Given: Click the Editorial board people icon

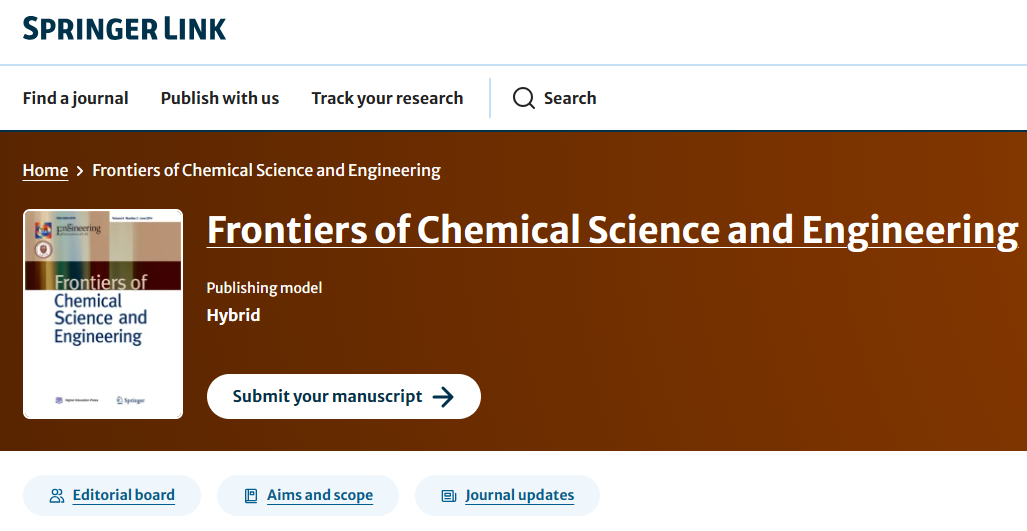Looking at the screenshot, I should pos(57,495).
